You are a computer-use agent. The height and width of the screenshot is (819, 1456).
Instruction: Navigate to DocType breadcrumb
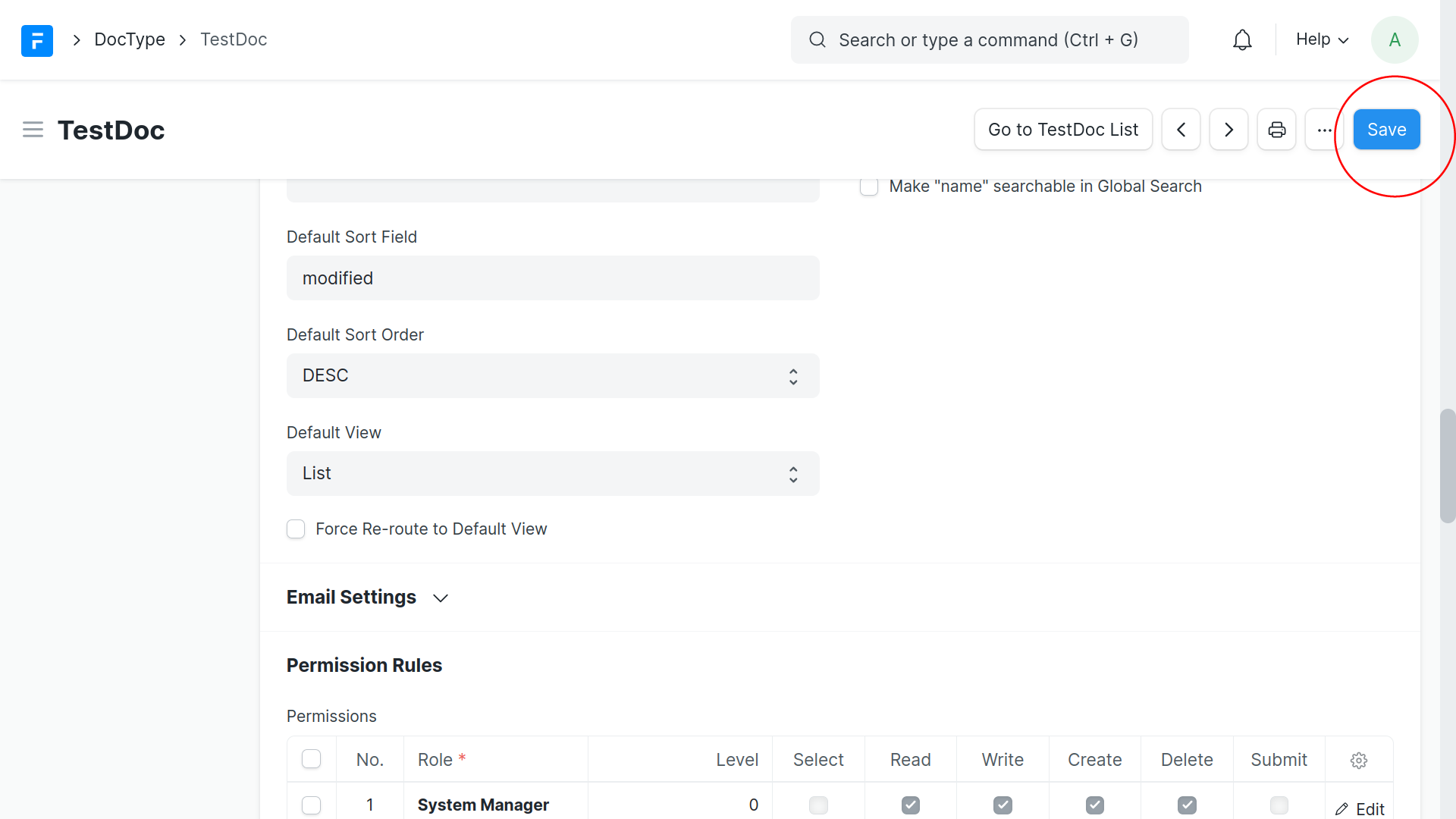tap(130, 39)
